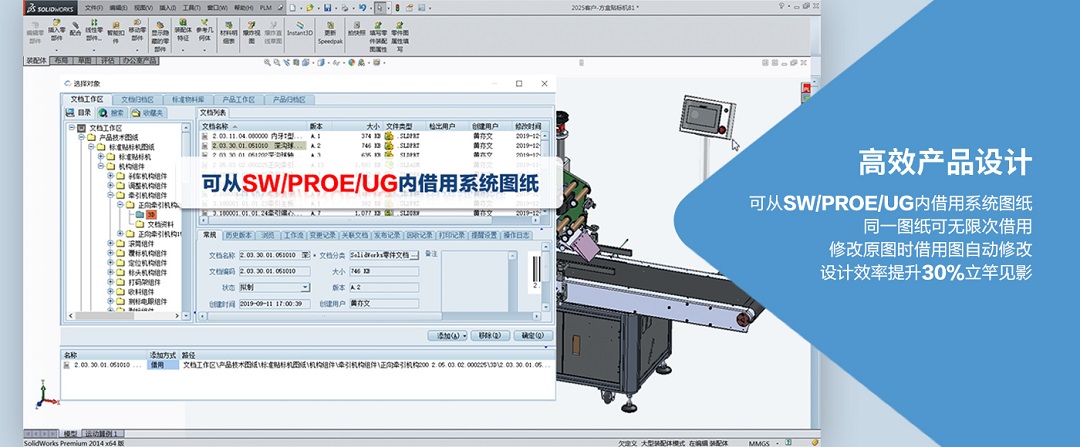The image size is (1080, 447).
Task: Select the 配合 (Mate) tool
Action: [76, 26]
